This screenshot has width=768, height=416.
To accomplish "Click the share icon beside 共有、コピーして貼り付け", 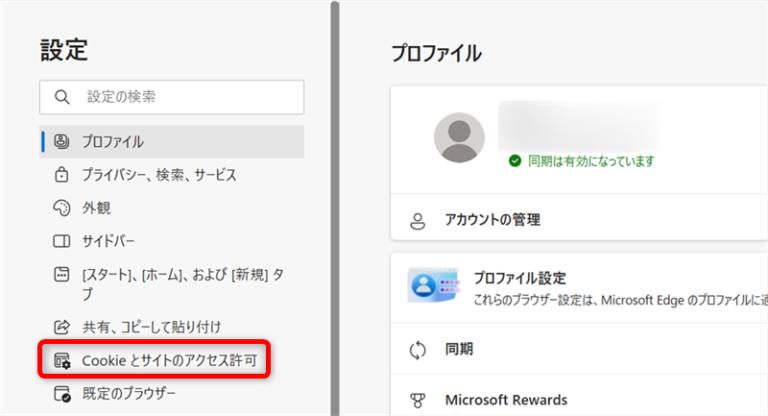I will [x=62, y=326].
